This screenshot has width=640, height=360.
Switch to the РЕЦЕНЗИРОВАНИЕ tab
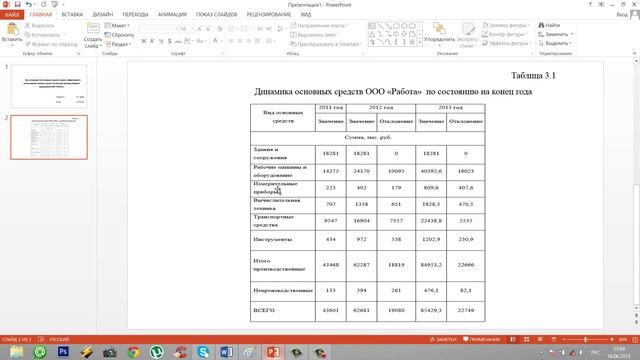(269, 14)
